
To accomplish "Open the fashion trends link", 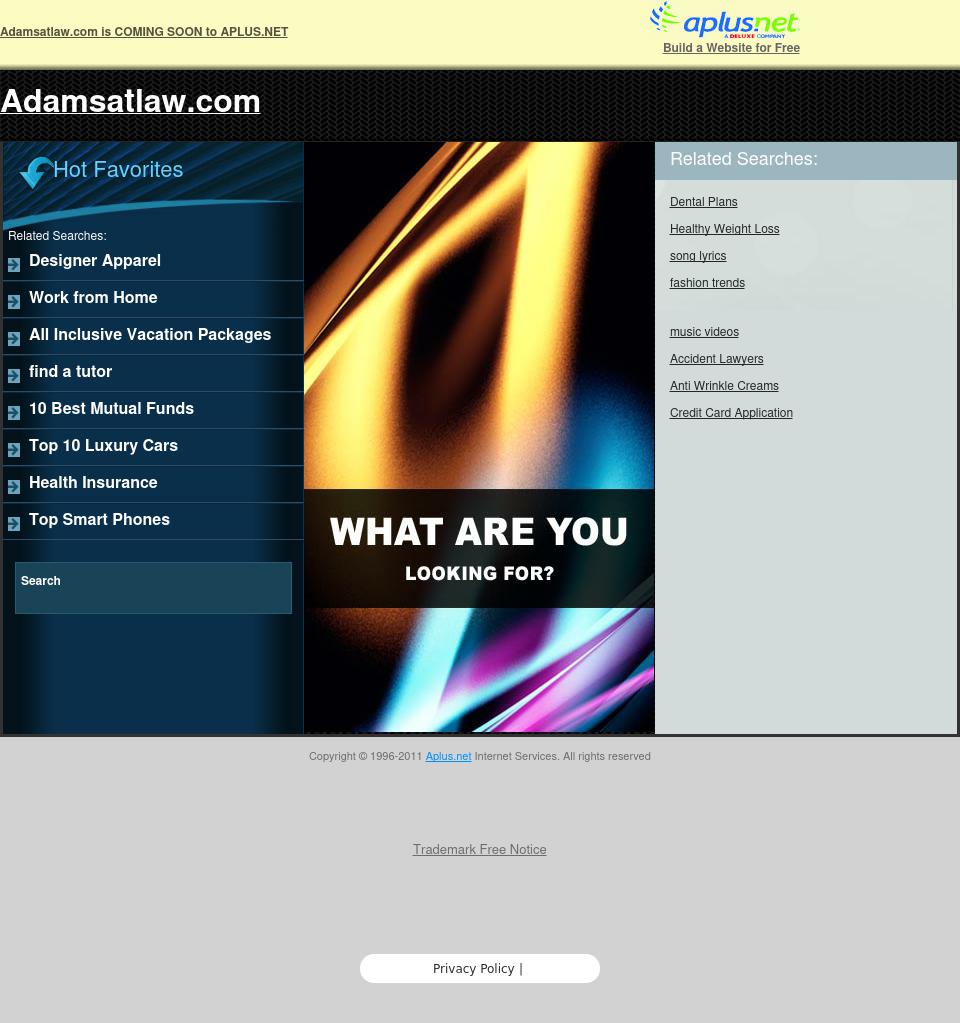I will [707, 283].
